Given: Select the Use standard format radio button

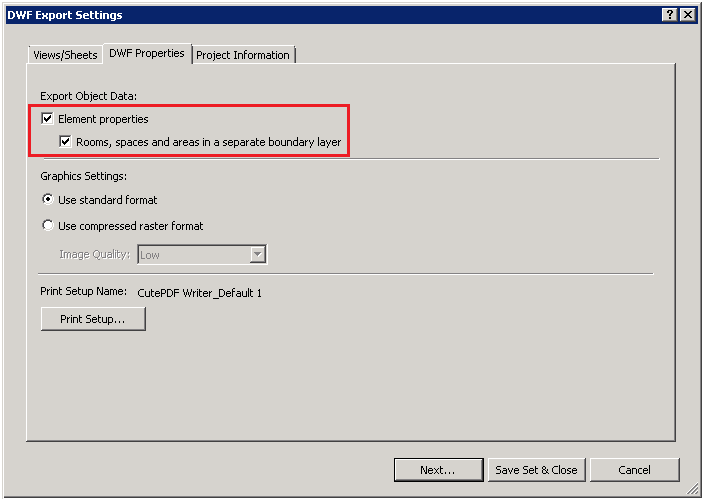Looking at the screenshot, I should (x=47, y=199).
